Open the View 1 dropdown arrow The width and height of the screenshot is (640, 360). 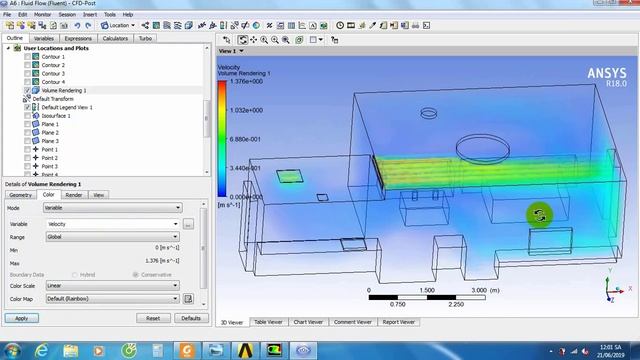(x=241, y=51)
